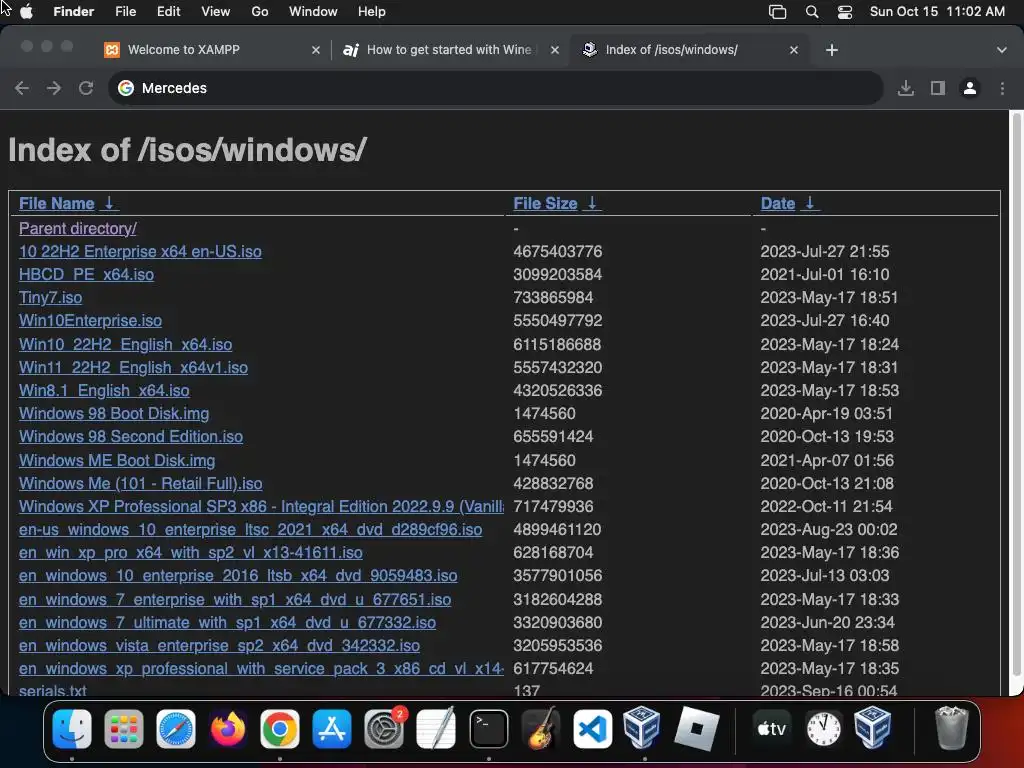
Task: Click Win11_22H2_English_x64v1.iso link
Action: click(x=133, y=368)
